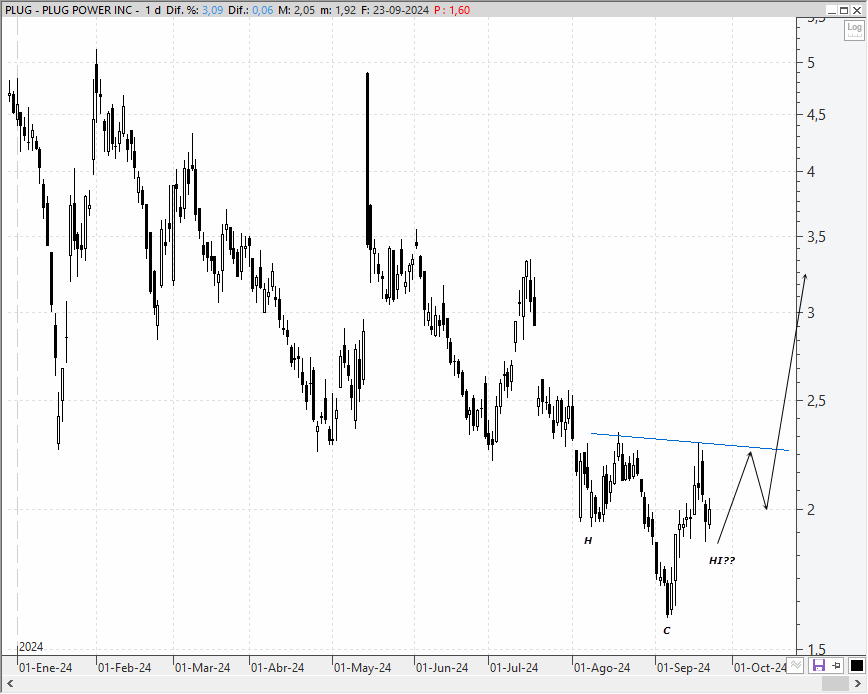Click the '01-Feb-24' date label

[125, 668]
